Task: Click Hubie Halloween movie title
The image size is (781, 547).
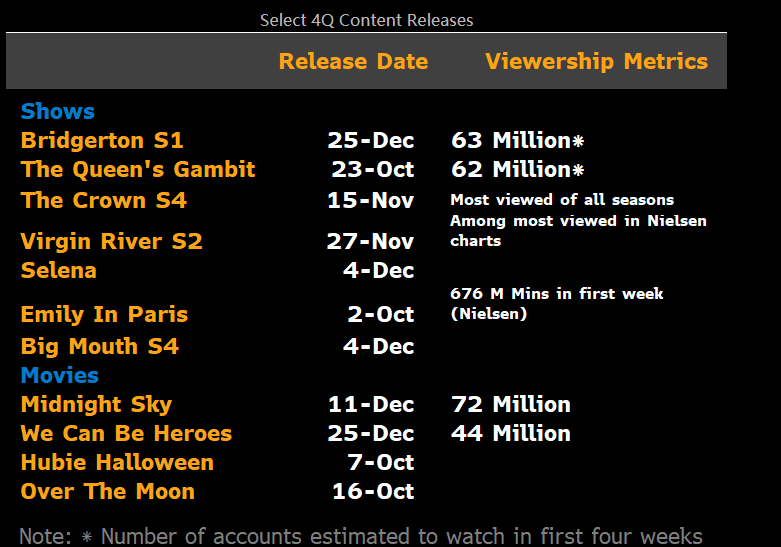Action: (118, 462)
